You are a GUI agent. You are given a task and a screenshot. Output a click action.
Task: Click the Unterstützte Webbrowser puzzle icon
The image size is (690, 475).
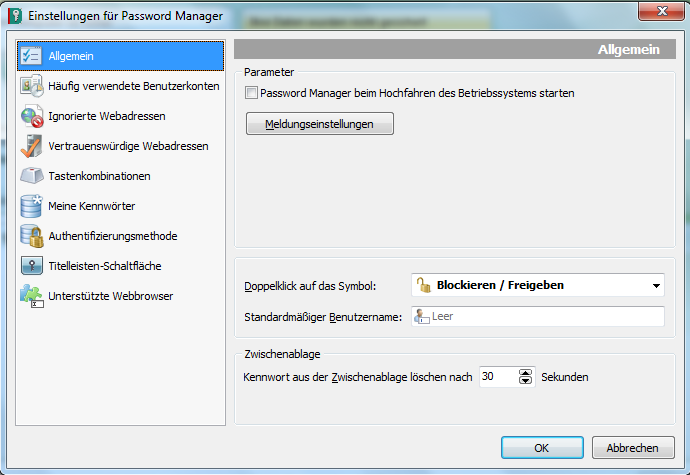31,296
